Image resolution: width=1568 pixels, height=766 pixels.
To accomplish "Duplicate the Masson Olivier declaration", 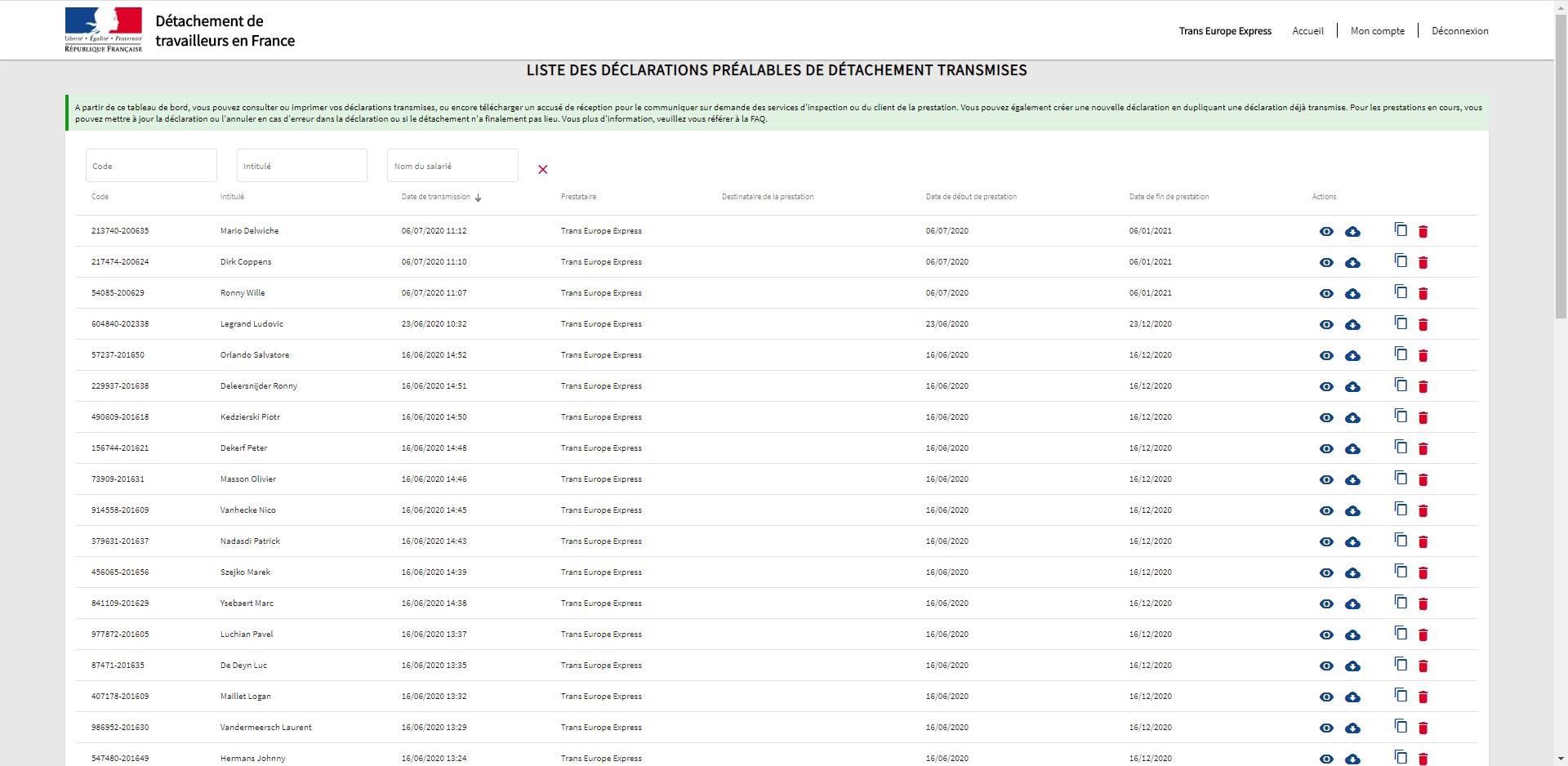I will [1401, 478].
